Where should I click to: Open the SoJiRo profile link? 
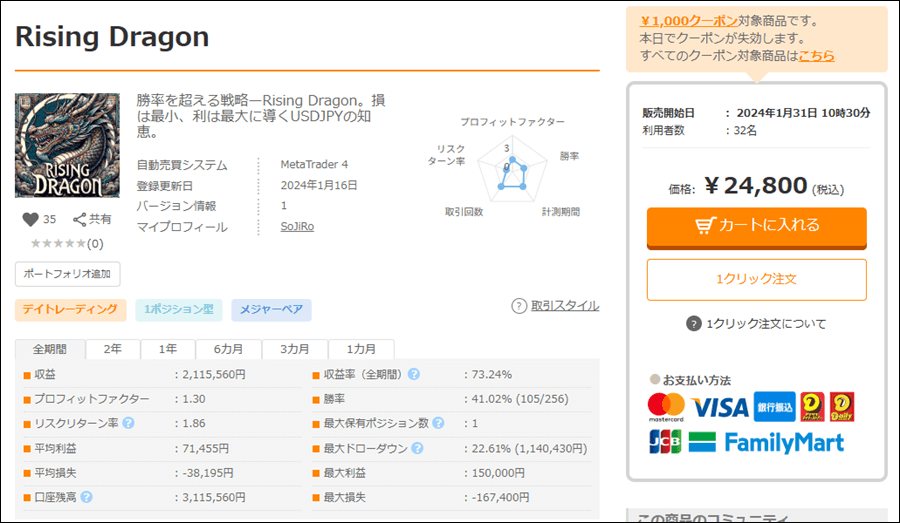(x=297, y=227)
